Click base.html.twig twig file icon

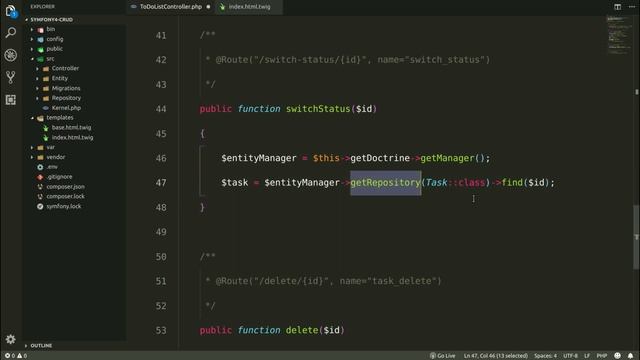click(x=46, y=128)
